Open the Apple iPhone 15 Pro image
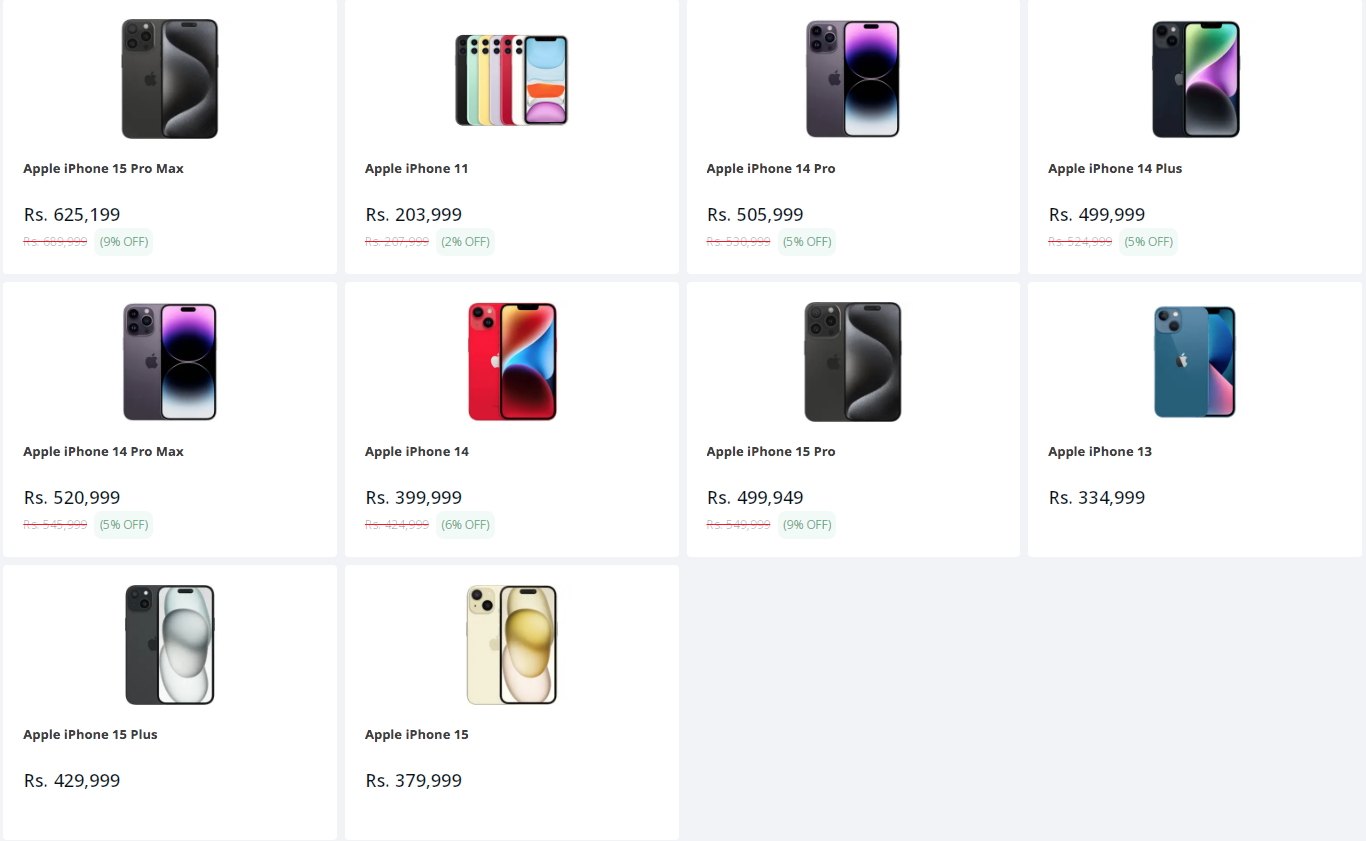Viewport: 1366px width, 841px height. pyautogui.click(x=853, y=361)
